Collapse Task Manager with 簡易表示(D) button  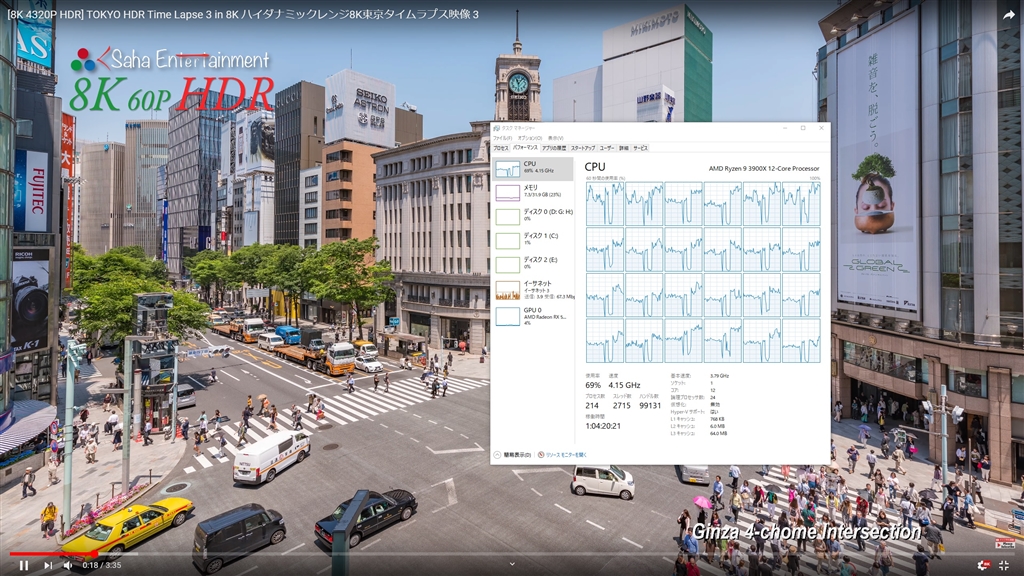coord(513,455)
